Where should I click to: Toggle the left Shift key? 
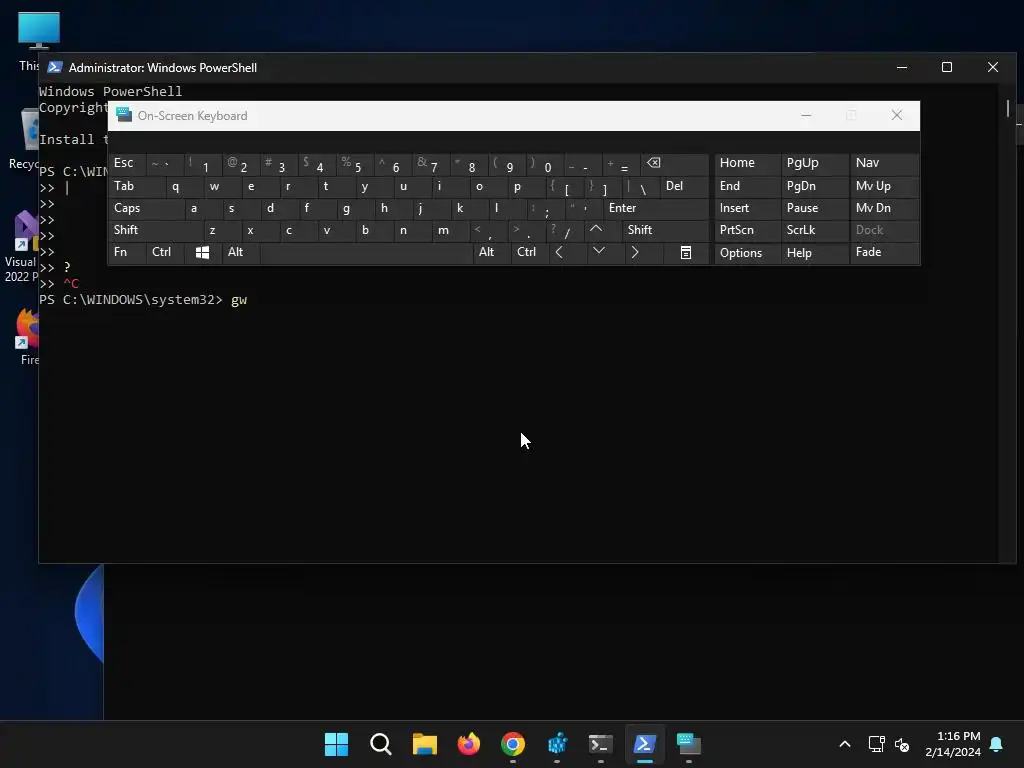tap(155, 230)
